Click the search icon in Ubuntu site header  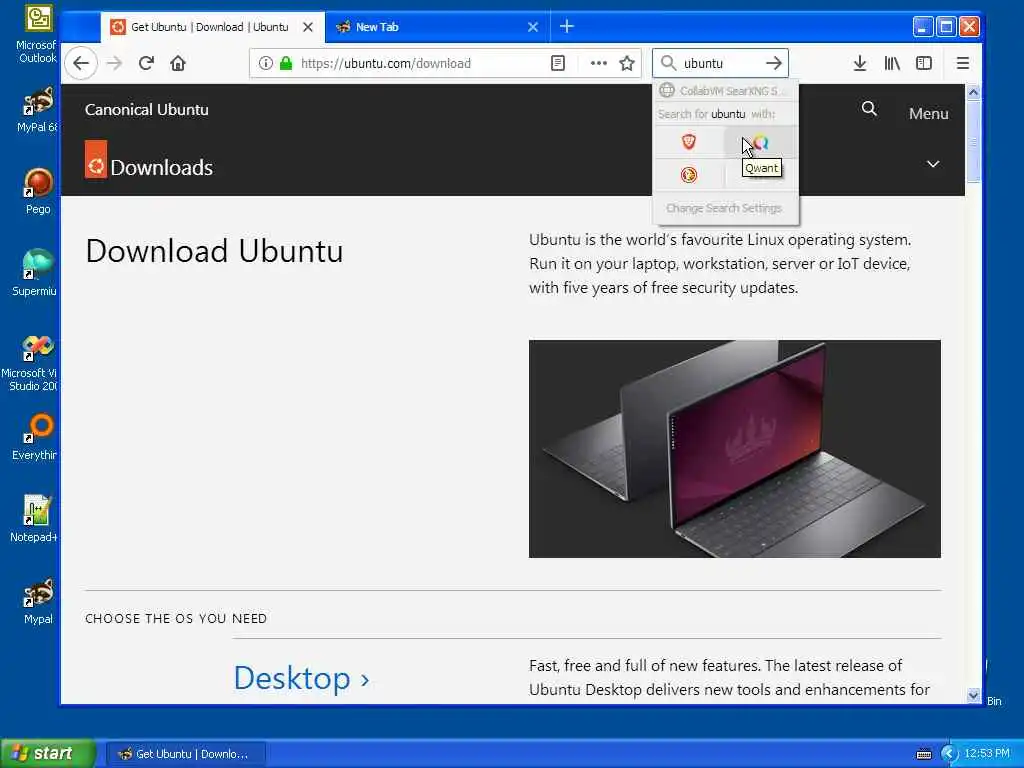coord(869,109)
